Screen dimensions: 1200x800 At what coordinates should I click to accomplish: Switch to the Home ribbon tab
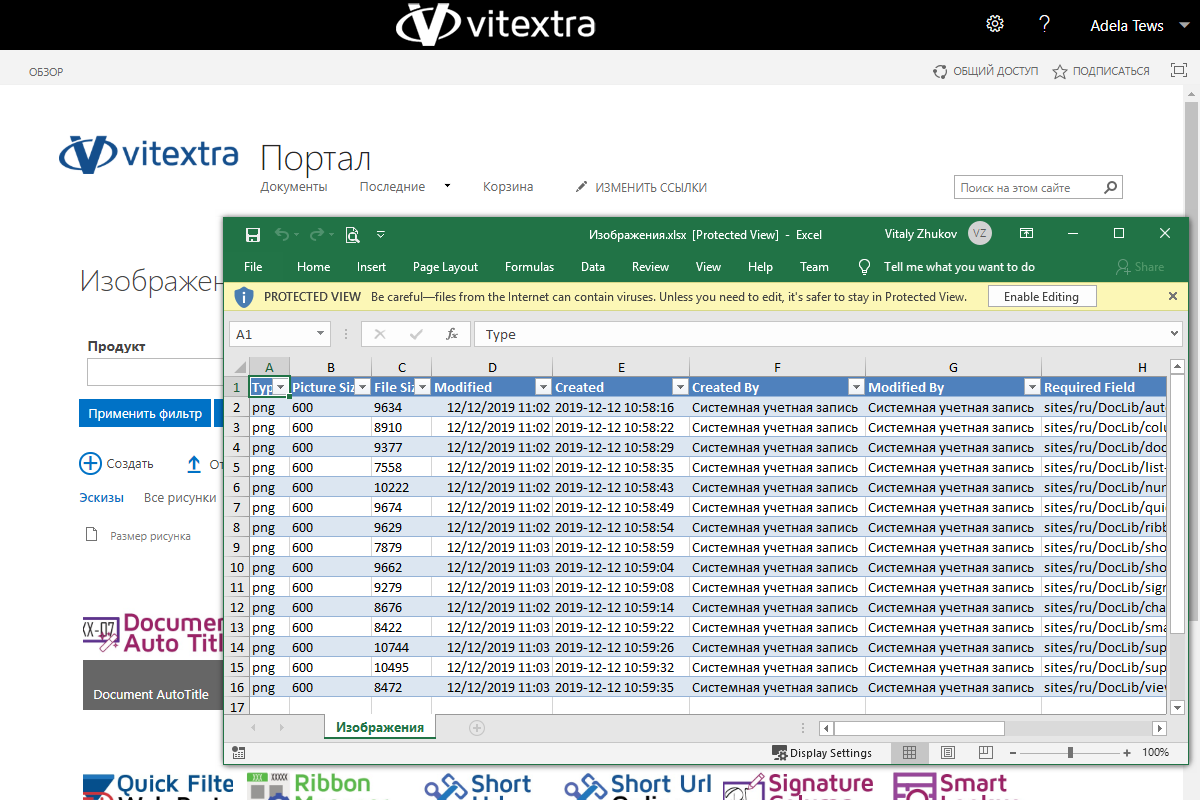313,267
